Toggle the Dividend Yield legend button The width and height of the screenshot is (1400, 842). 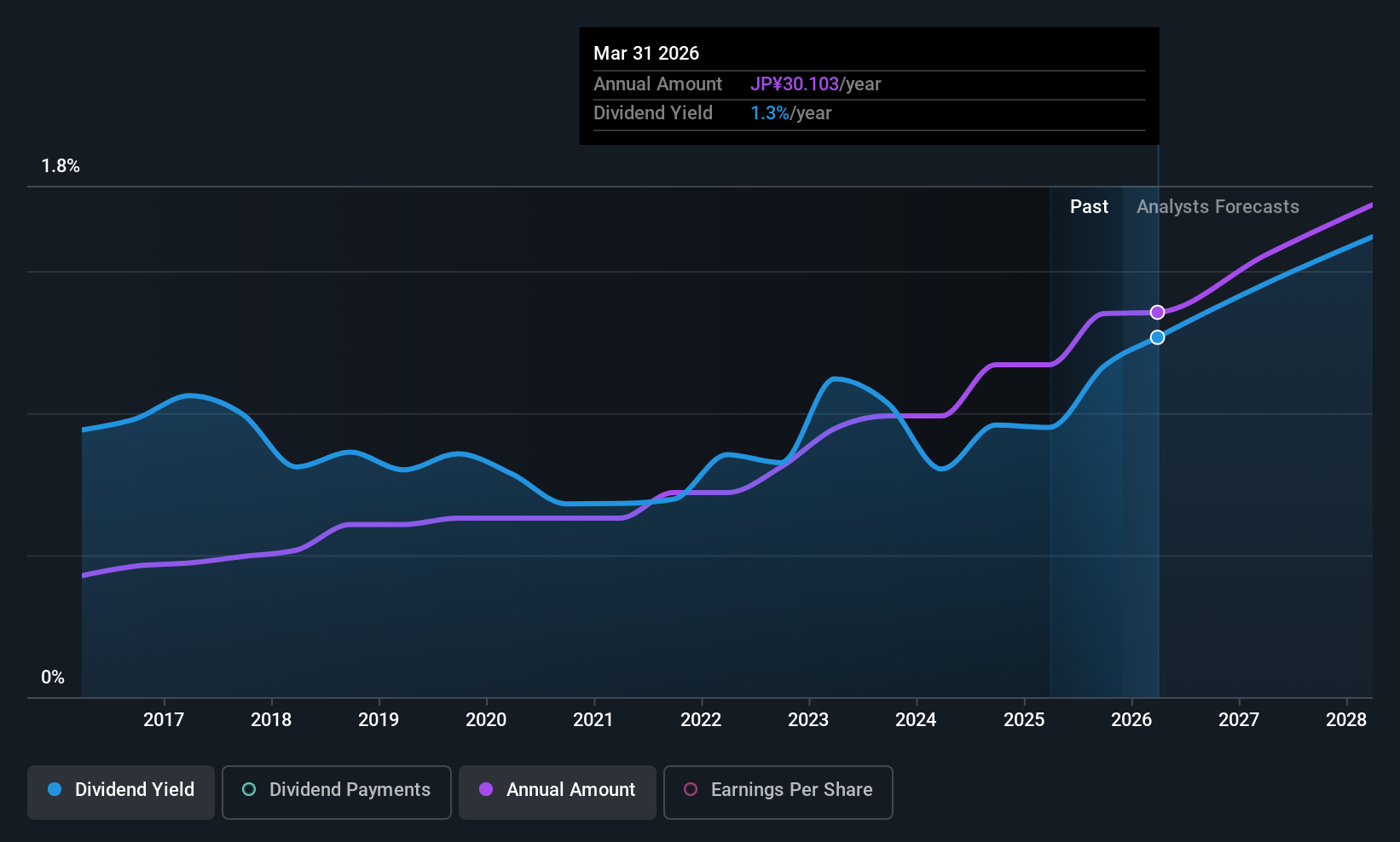(121, 792)
